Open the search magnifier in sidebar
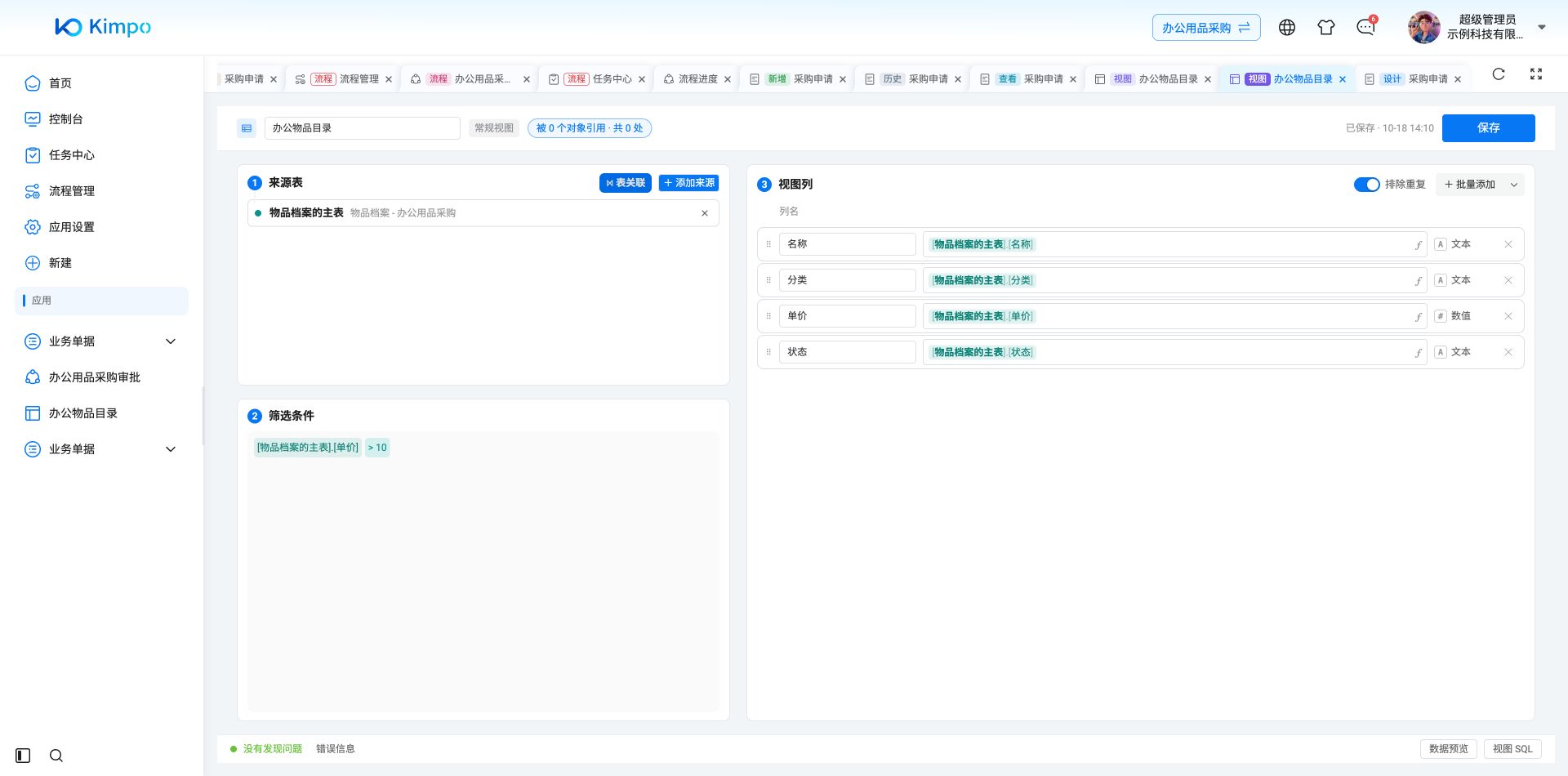This screenshot has height=776, width=1568. pyautogui.click(x=56, y=756)
